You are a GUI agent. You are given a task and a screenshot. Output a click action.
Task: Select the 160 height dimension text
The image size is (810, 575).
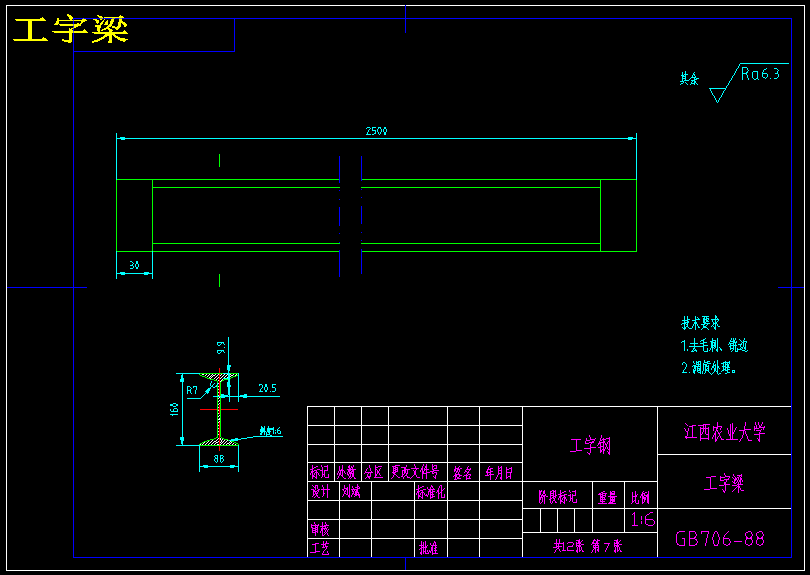pyautogui.click(x=175, y=409)
